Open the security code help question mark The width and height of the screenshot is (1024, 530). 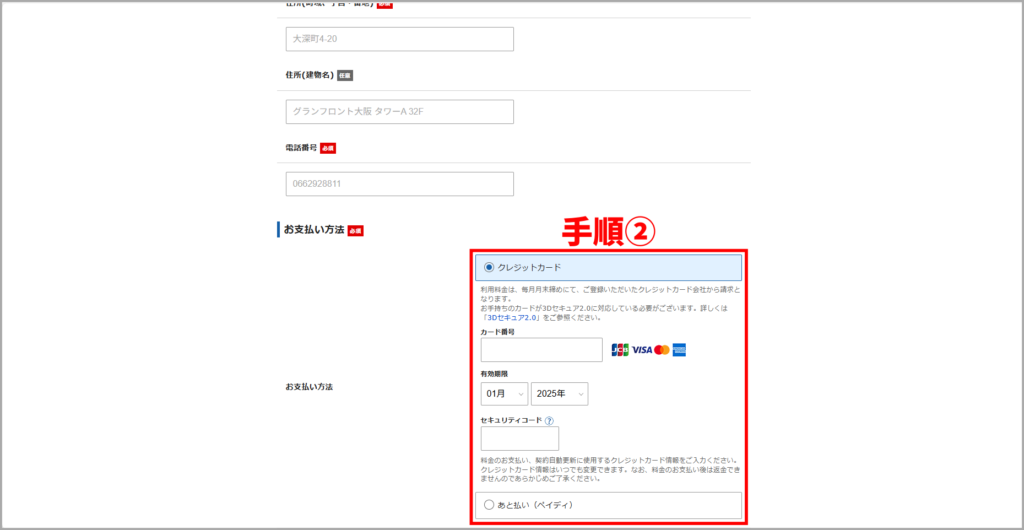pos(550,421)
